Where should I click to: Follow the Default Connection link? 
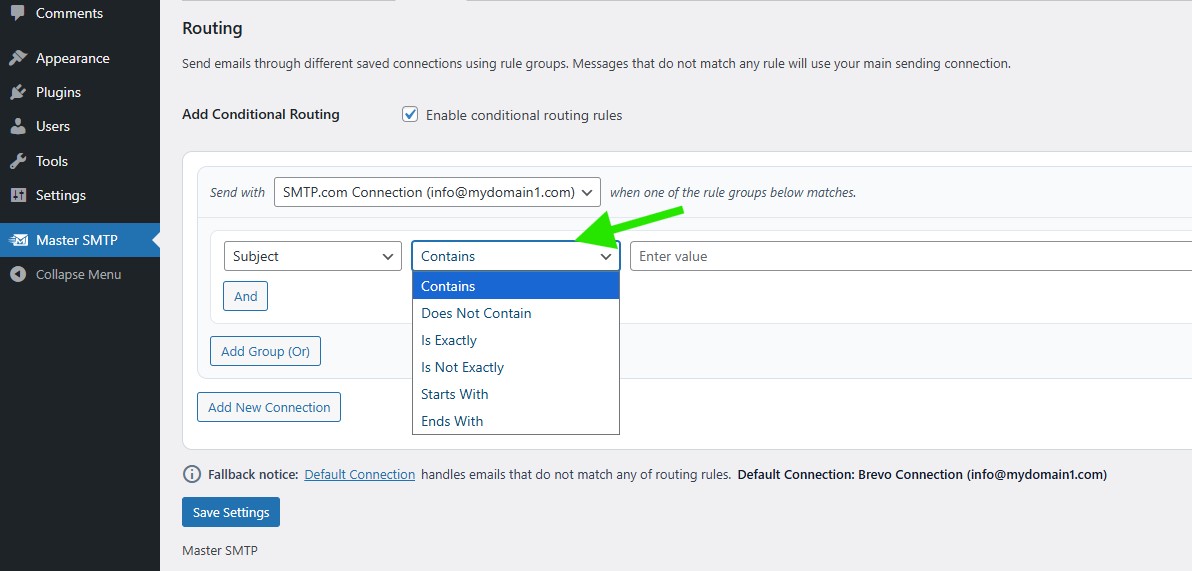(359, 475)
